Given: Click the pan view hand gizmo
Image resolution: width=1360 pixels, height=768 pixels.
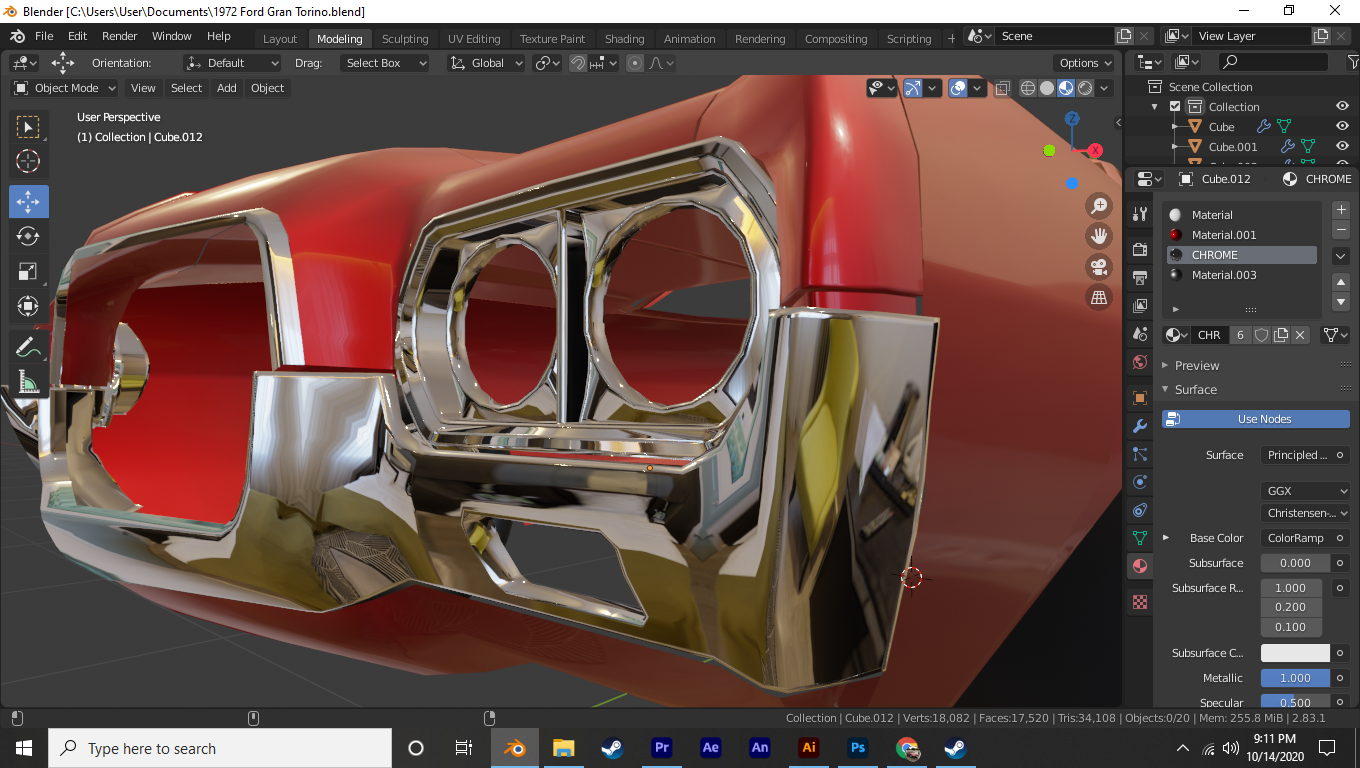Looking at the screenshot, I should pyautogui.click(x=1099, y=236).
